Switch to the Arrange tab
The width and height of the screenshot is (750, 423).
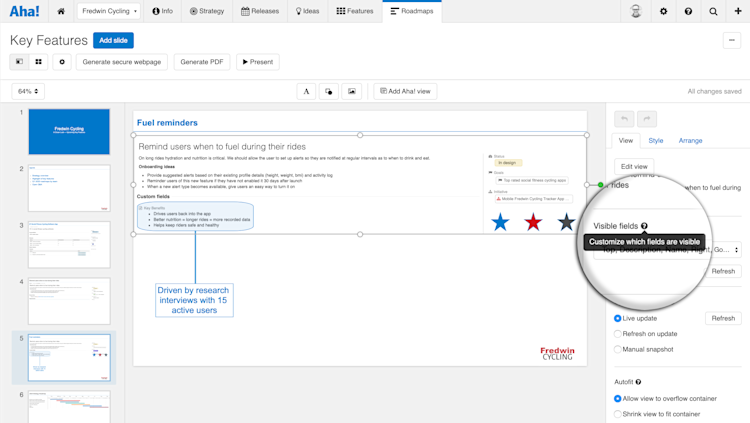(690, 140)
